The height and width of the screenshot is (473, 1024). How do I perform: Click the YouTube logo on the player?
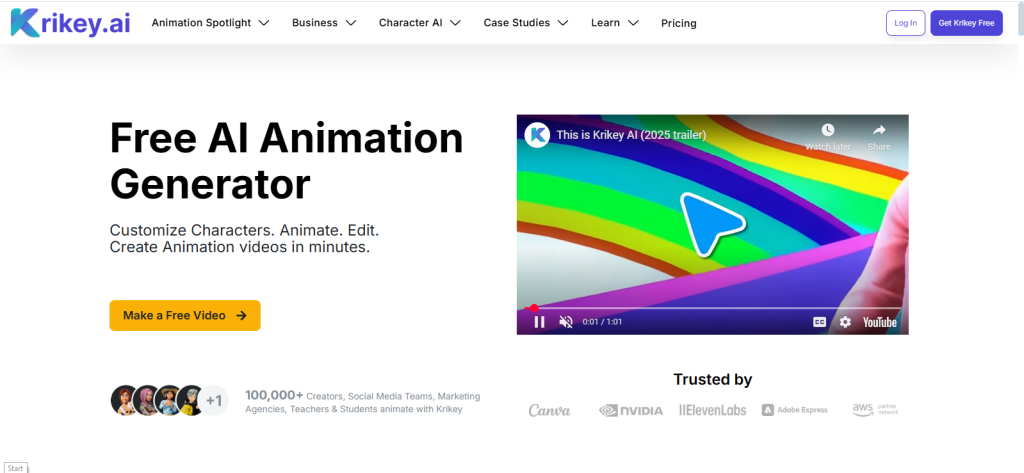pos(880,322)
